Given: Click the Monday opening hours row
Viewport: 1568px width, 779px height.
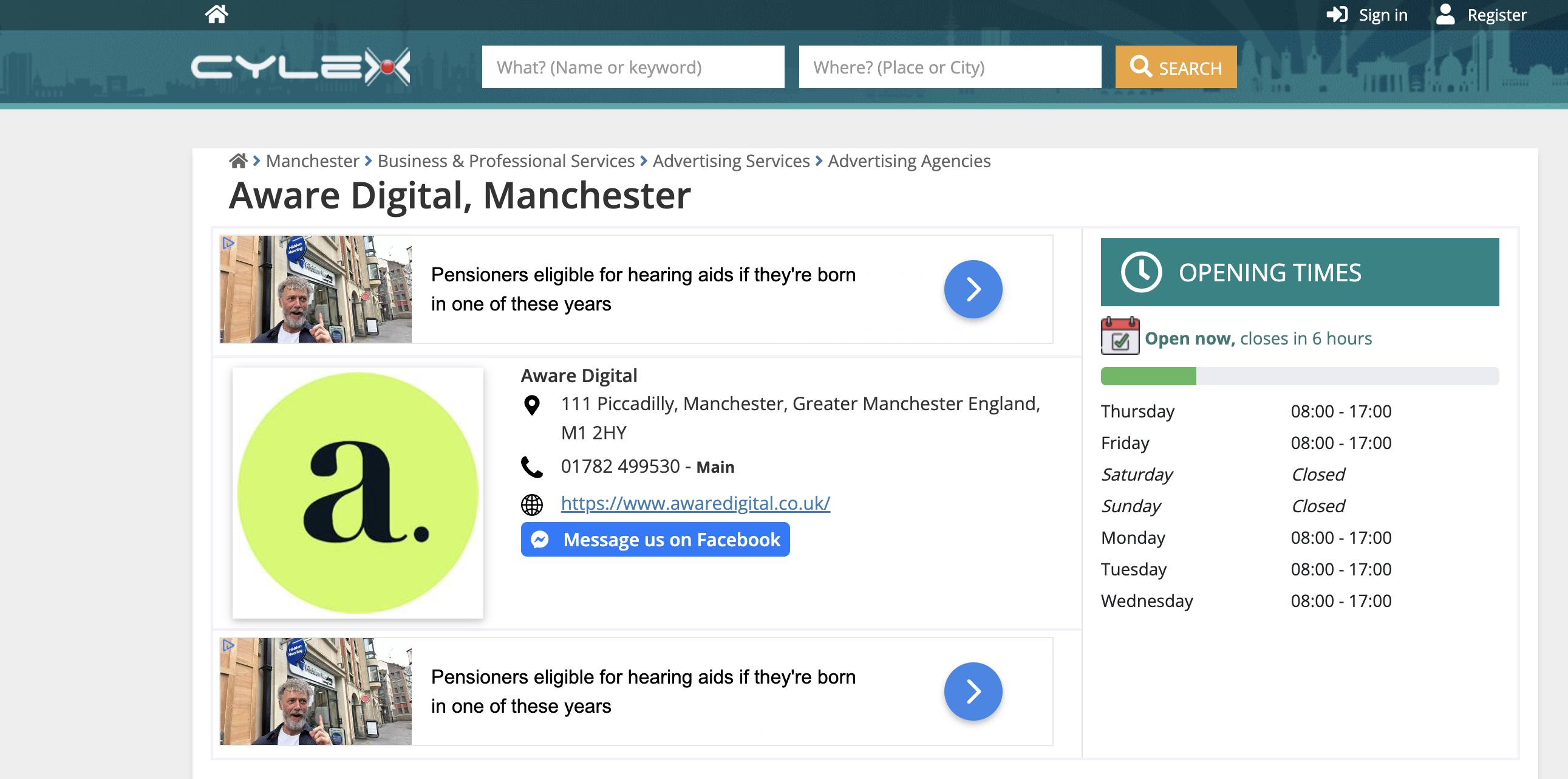Looking at the screenshot, I should click(x=1300, y=538).
